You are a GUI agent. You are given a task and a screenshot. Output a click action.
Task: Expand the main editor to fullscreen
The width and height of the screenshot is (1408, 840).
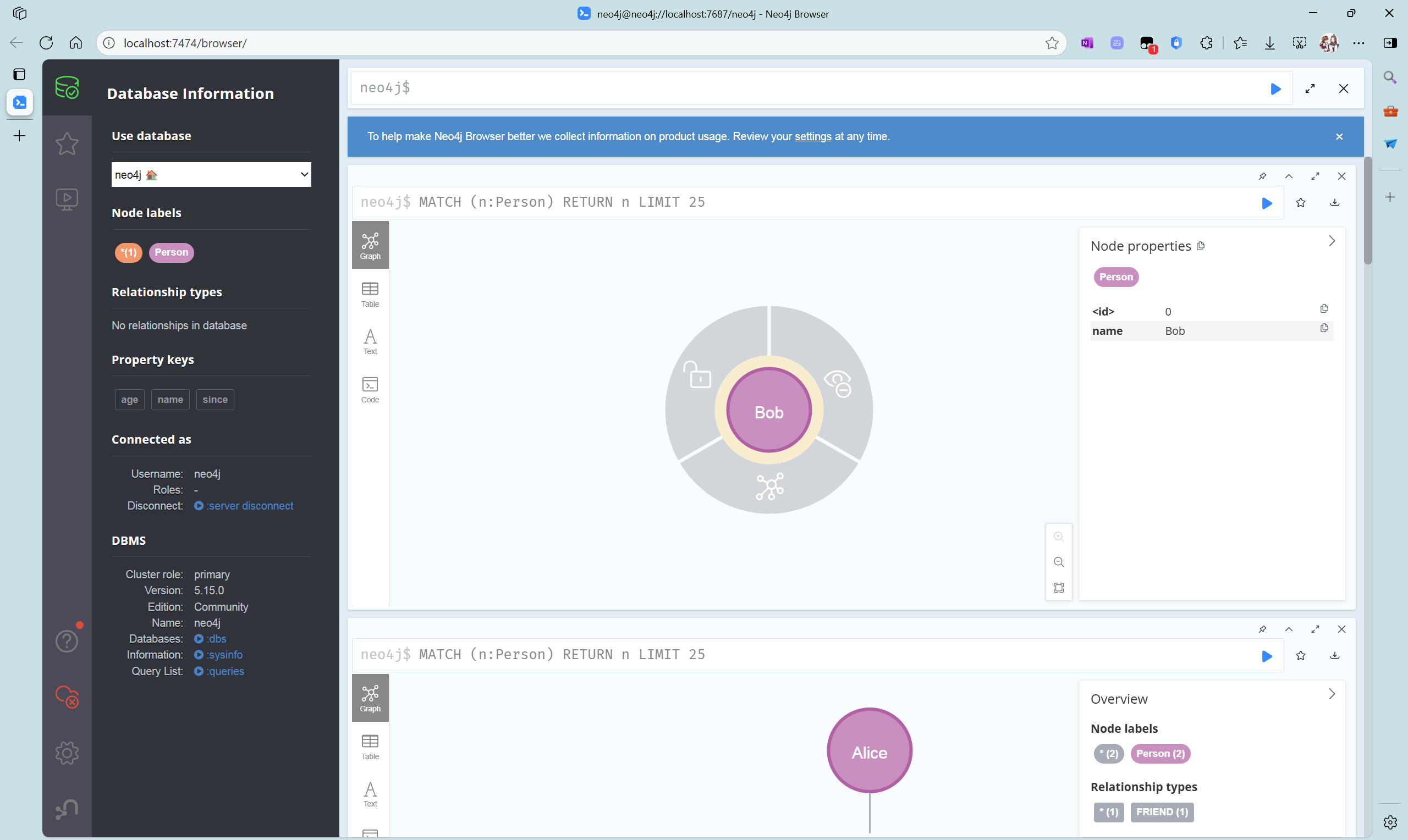pos(1310,89)
